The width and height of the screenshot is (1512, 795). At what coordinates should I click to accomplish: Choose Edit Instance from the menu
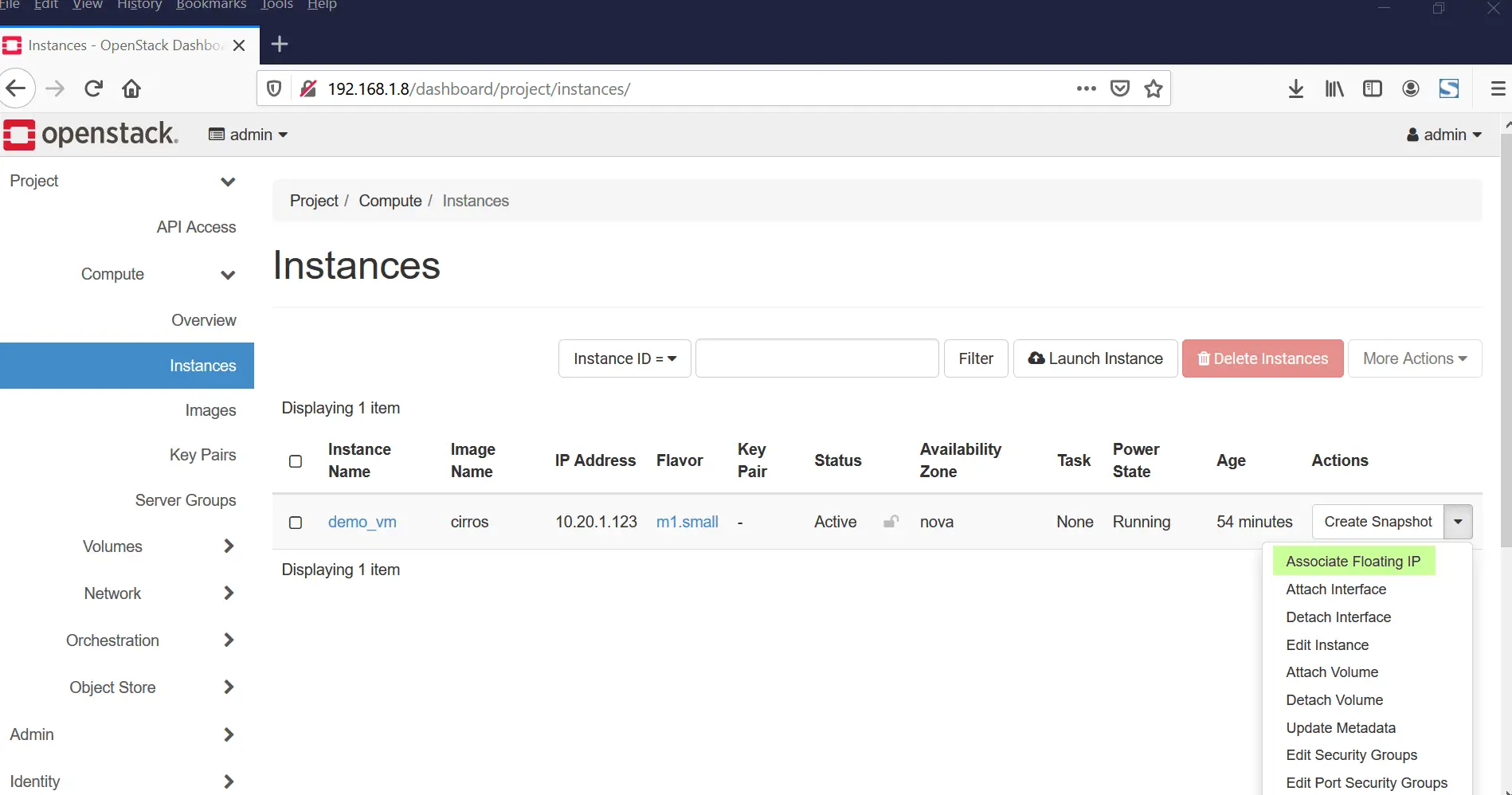click(1327, 645)
